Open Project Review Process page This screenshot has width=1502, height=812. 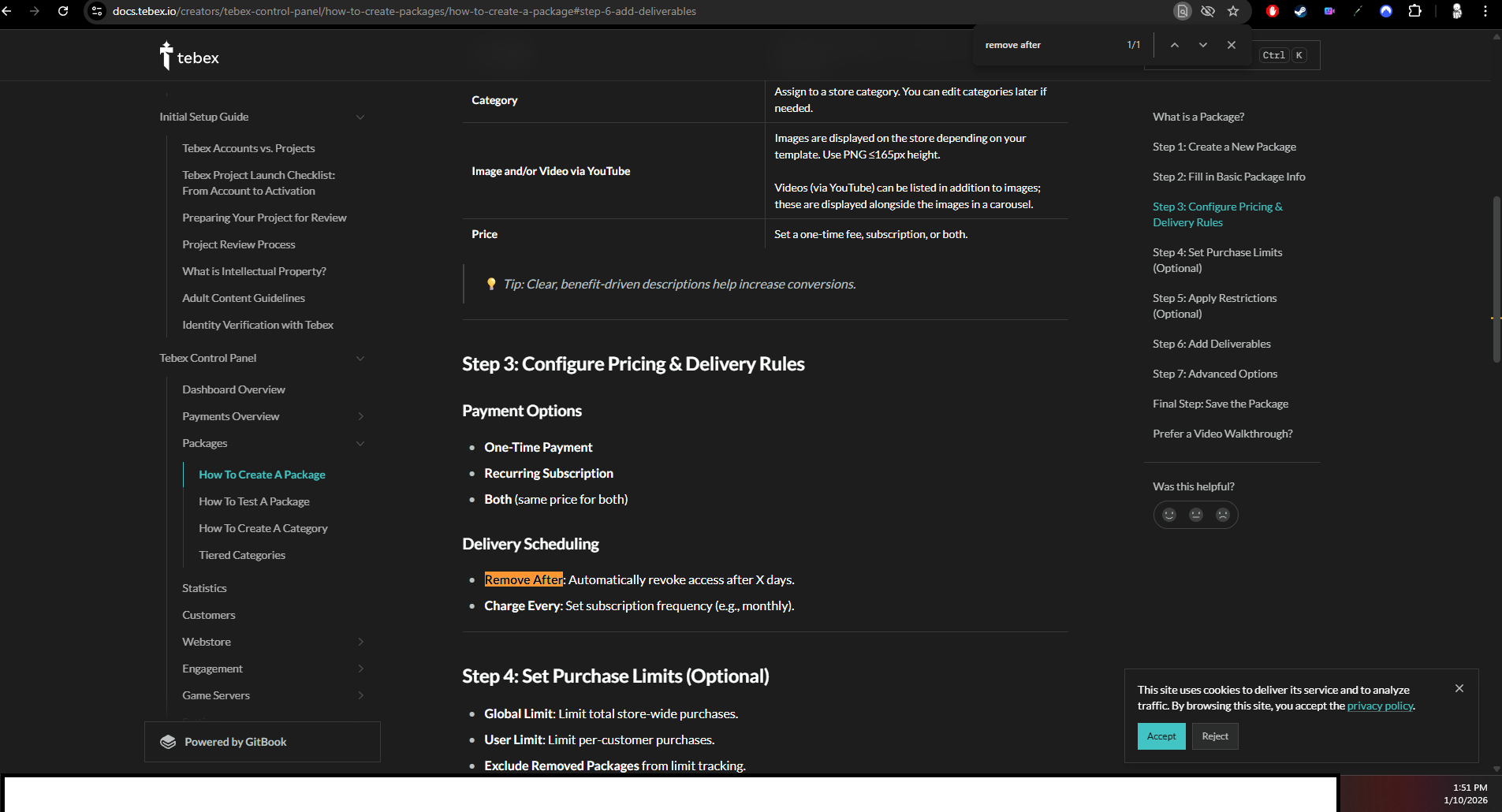(239, 244)
